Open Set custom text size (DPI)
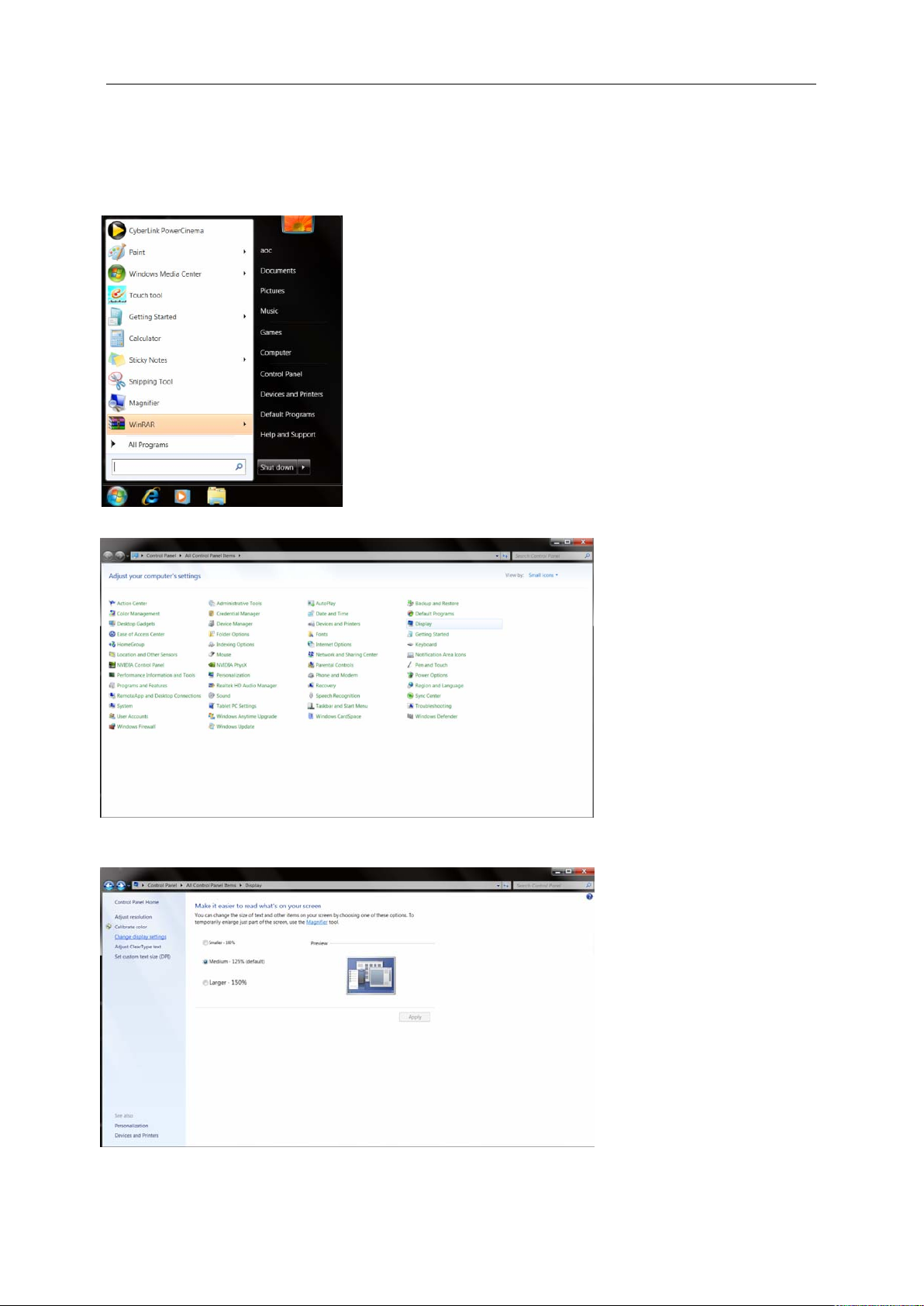The height and width of the screenshot is (1306, 924). click(x=143, y=957)
